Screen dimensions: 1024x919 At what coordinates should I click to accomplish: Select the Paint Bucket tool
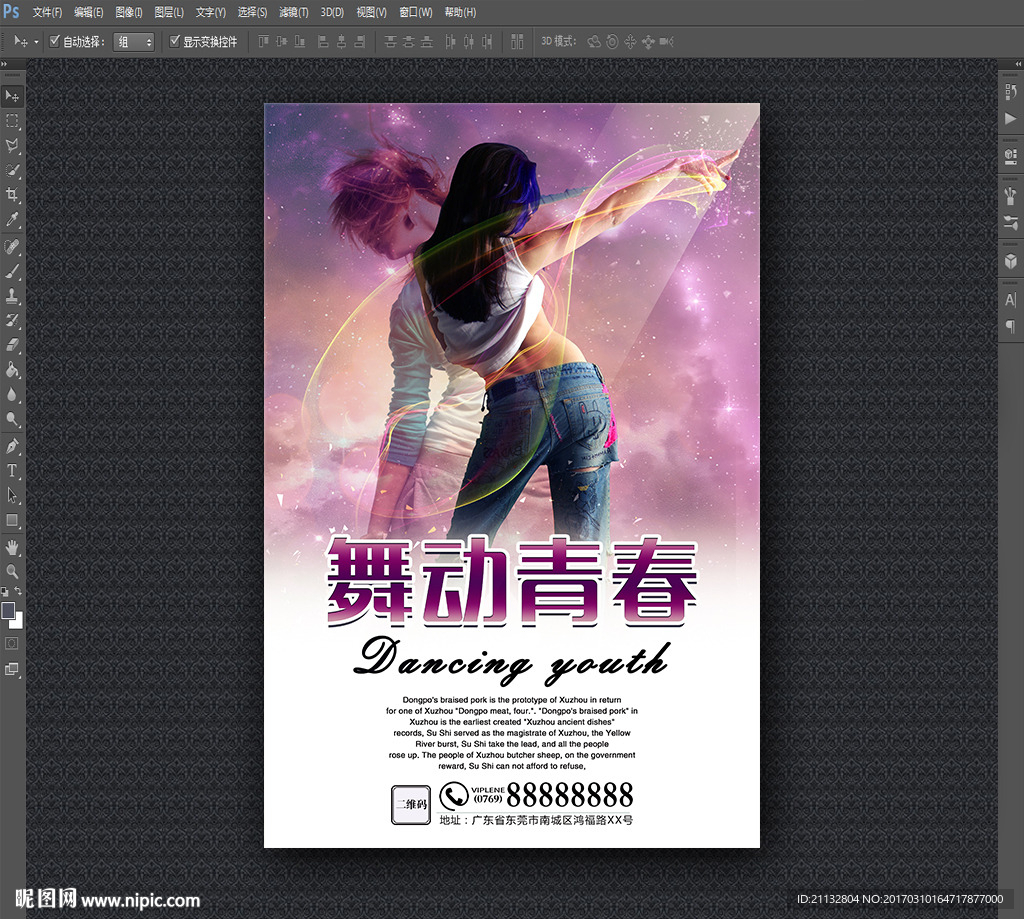tap(12, 370)
